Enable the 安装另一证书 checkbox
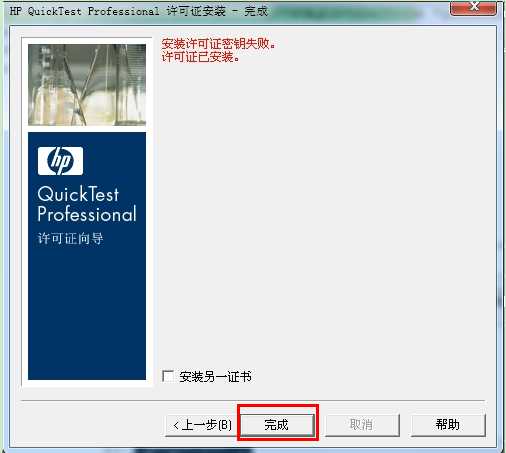Image resolution: width=506 pixels, height=453 pixels. coord(168,376)
